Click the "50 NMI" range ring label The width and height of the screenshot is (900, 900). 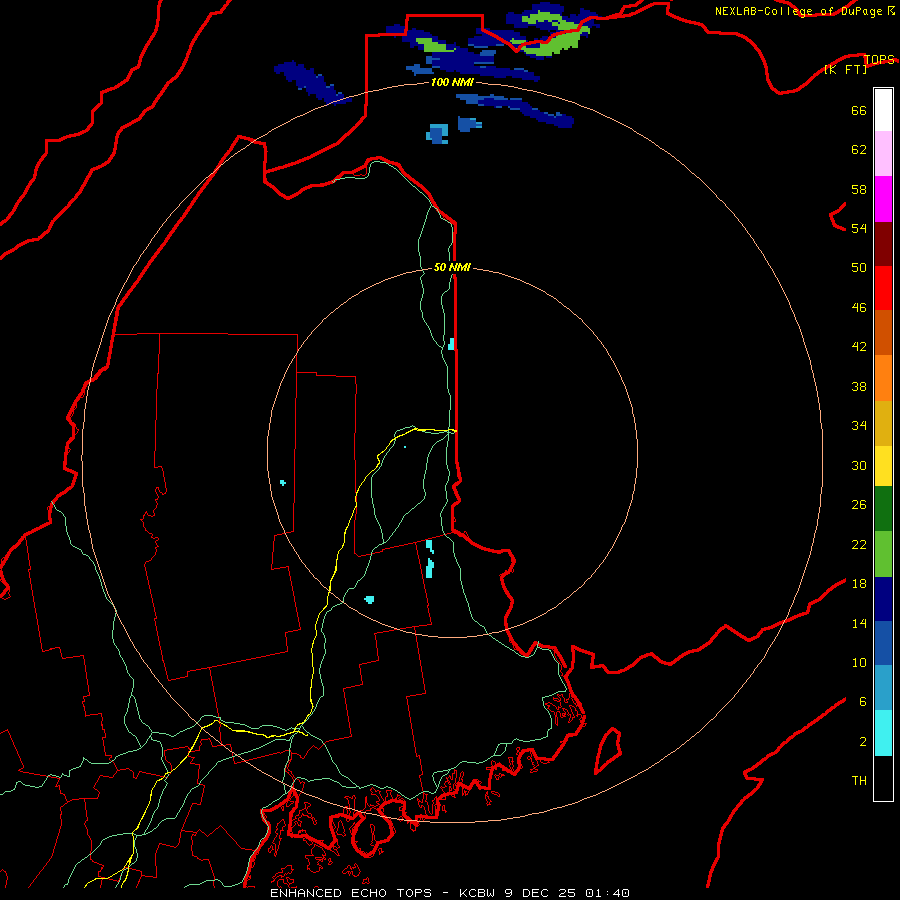coord(452,267)
